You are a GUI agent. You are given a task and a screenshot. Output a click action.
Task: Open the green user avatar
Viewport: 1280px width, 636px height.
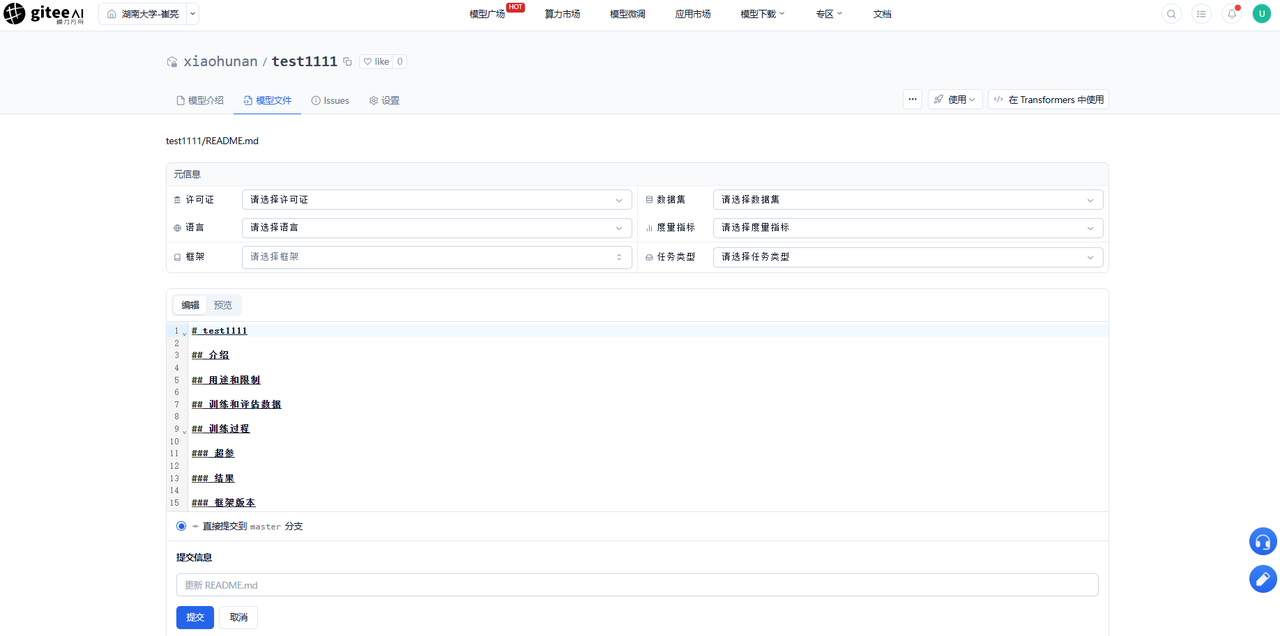(x=1262, y=14)
